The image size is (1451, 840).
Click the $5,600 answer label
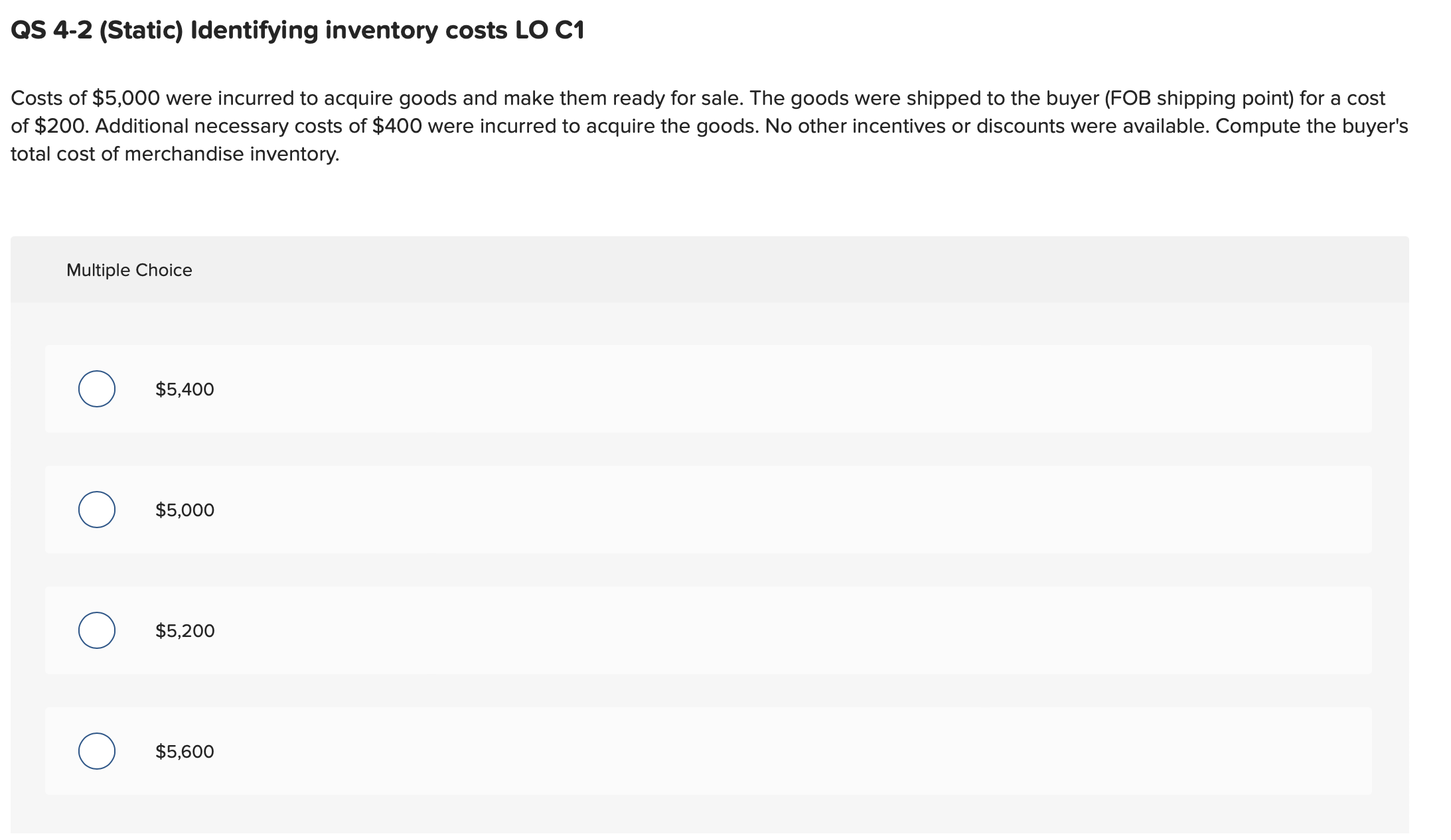pos(184,751)
